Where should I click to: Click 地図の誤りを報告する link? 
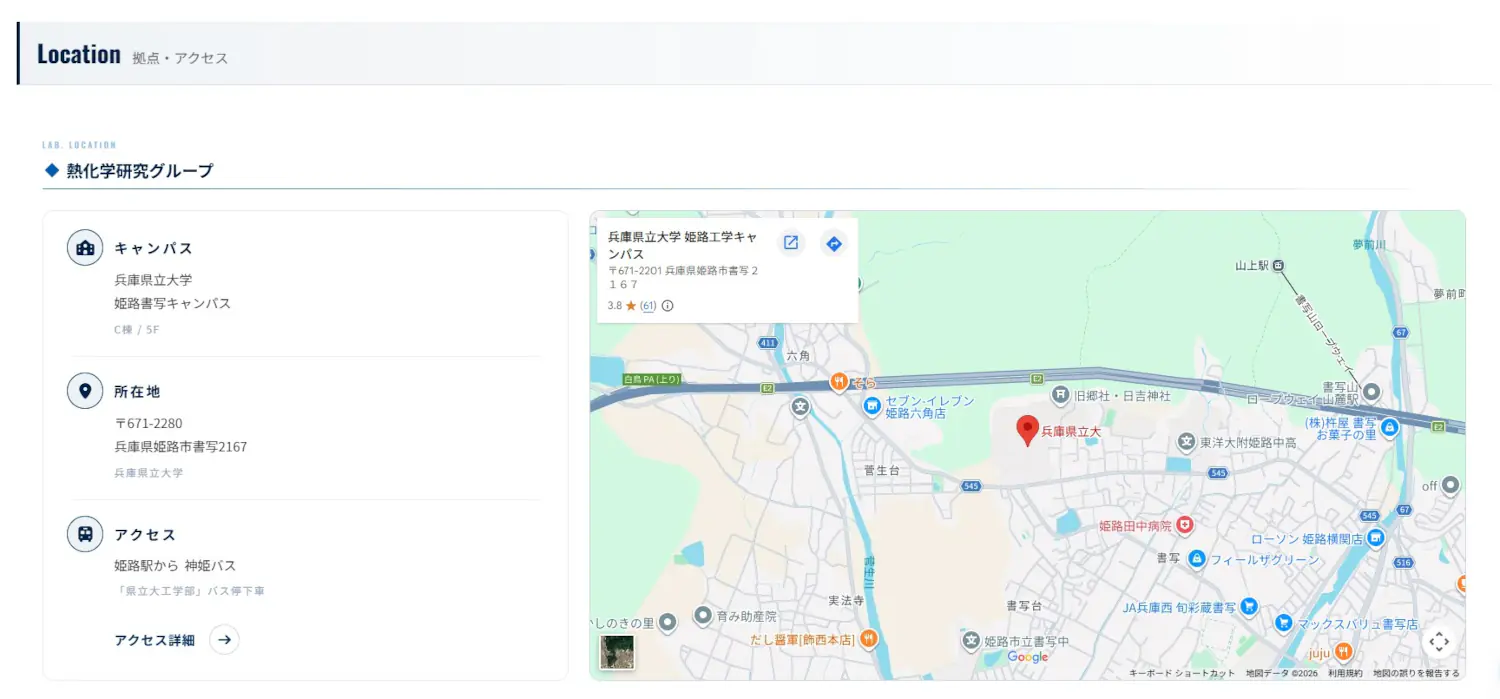[x=1416, y=673]
